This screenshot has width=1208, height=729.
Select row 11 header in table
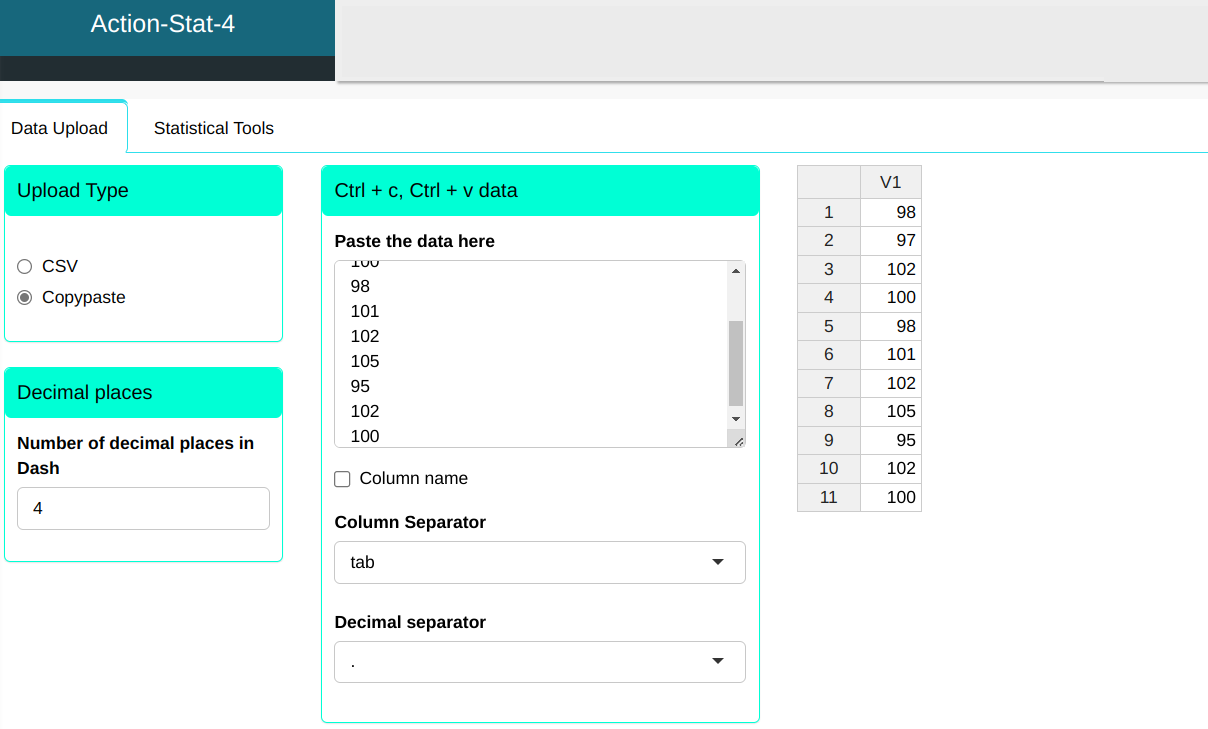(x=828, y=497)
